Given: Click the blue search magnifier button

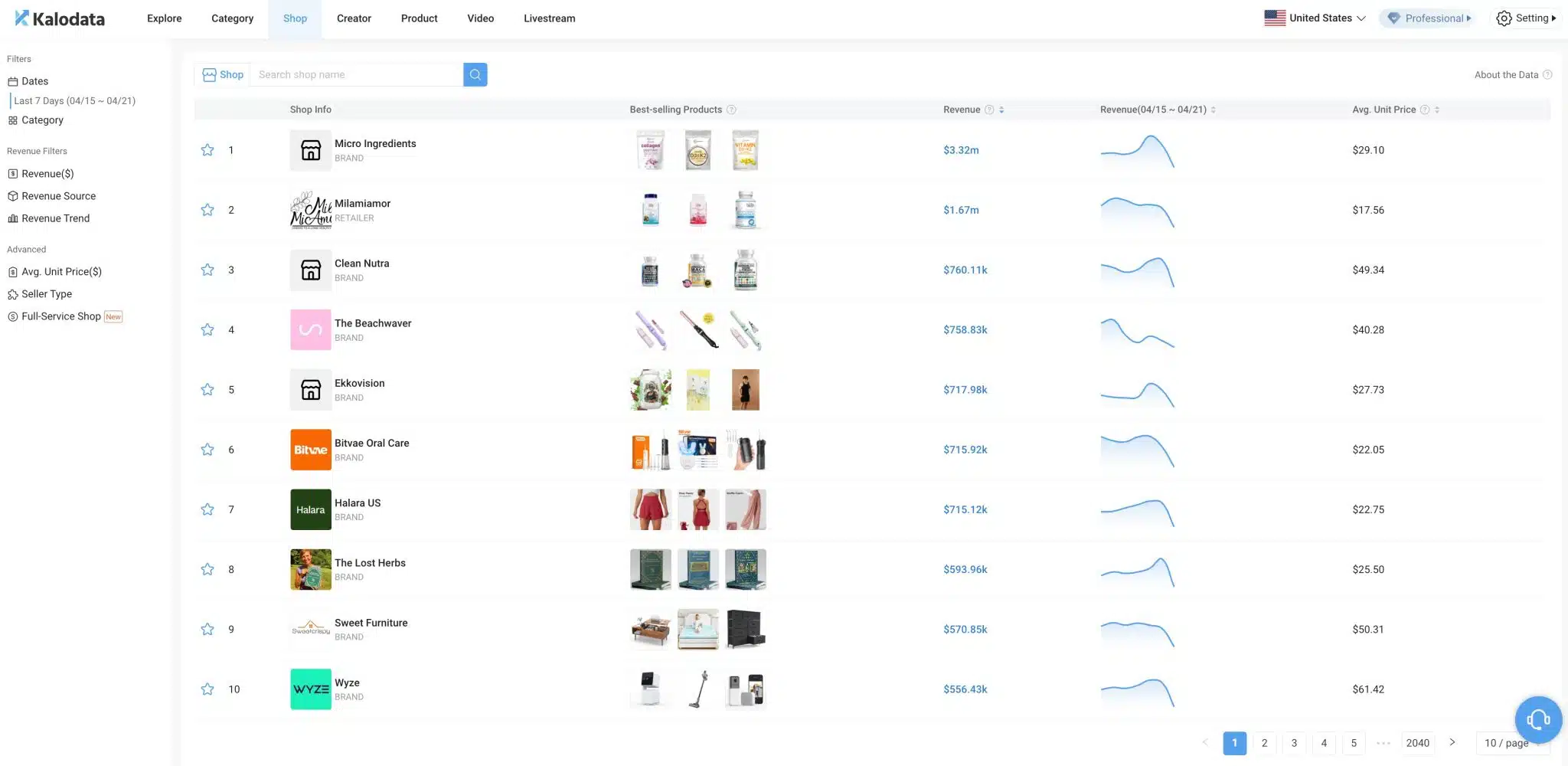Looking at the screenshot, I should pyautogui.click(x=475, y=74).
